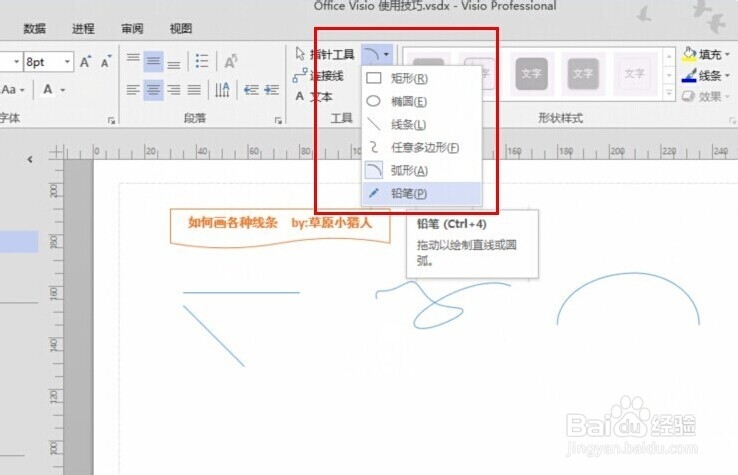Screen dimensions: 738x475
Task: Open the 字体 group dialog launcher
Action: (x=112, y=121)
